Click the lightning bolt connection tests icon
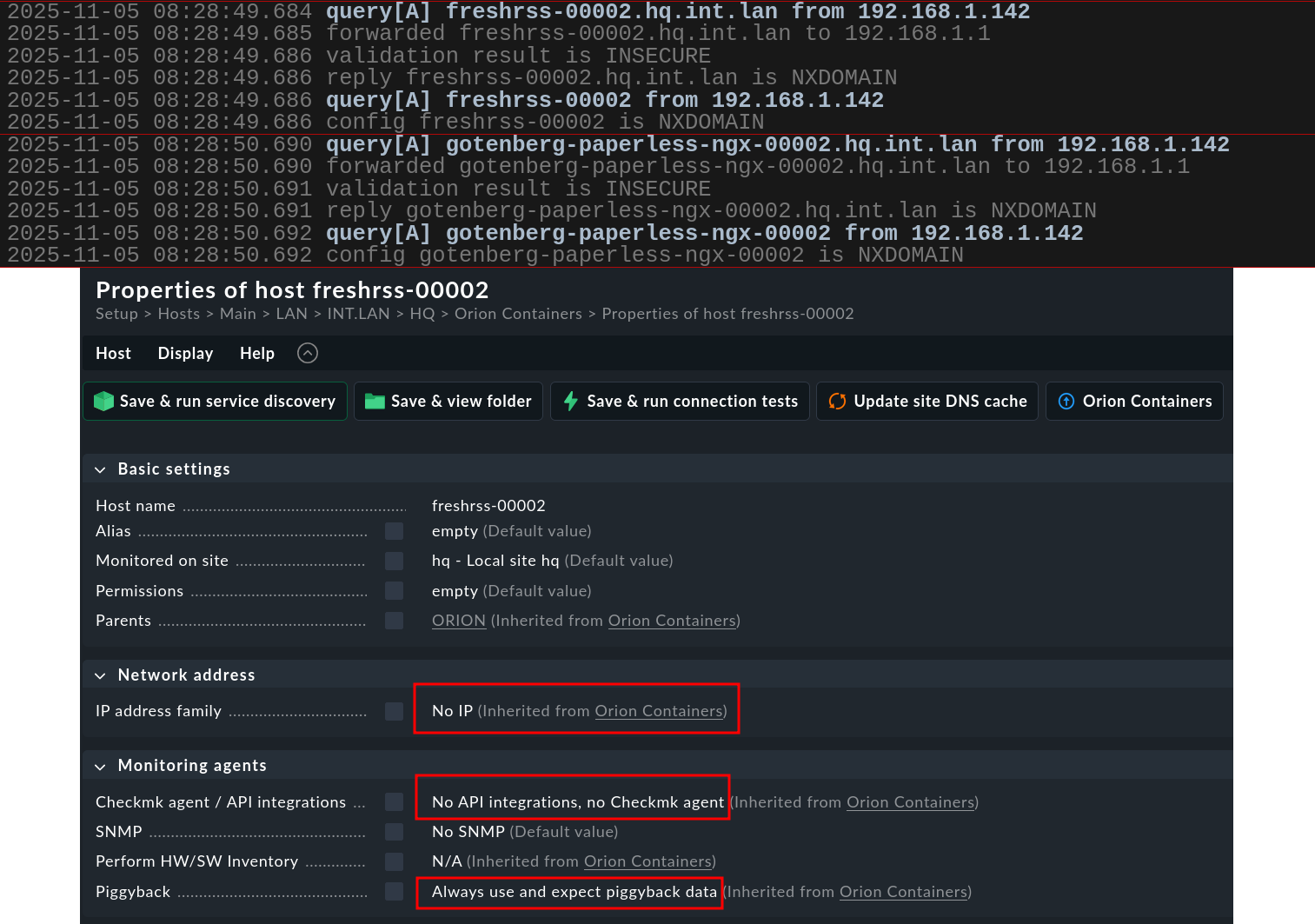 (571, 402)
